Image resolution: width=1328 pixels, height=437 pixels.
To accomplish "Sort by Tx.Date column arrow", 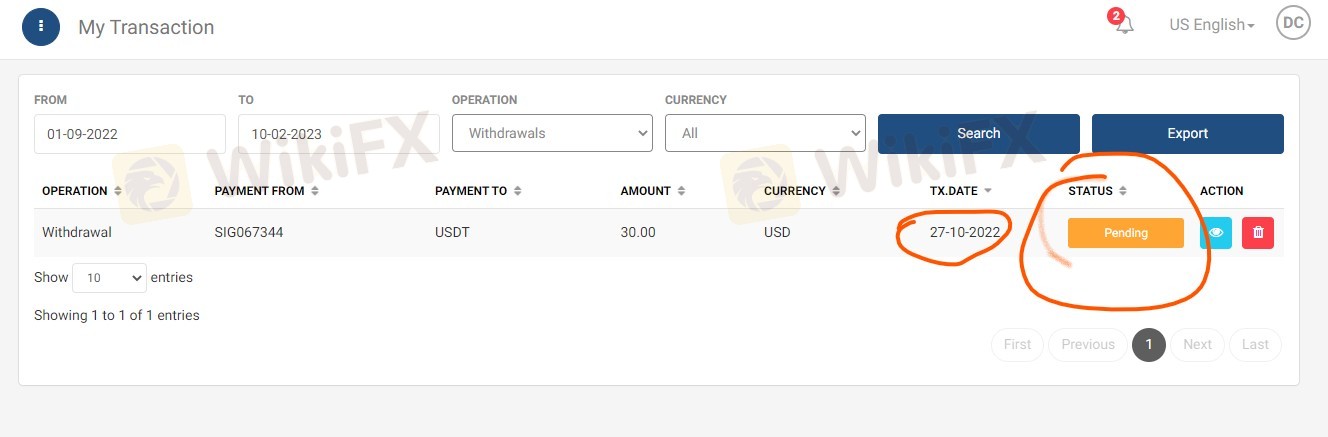I will (988, 191).
